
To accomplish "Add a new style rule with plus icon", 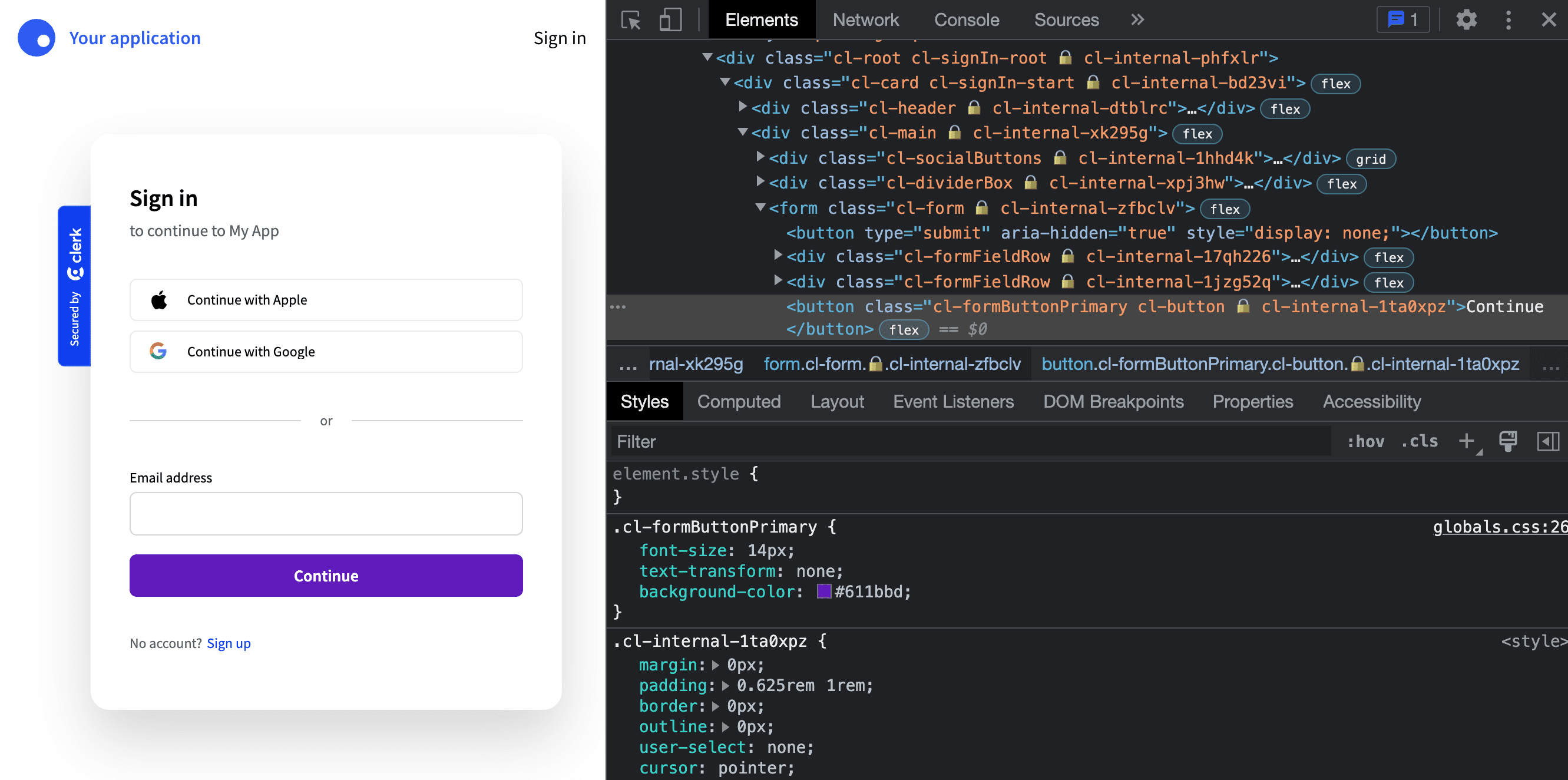I will pyautogui.click(x=1467, y=441).
